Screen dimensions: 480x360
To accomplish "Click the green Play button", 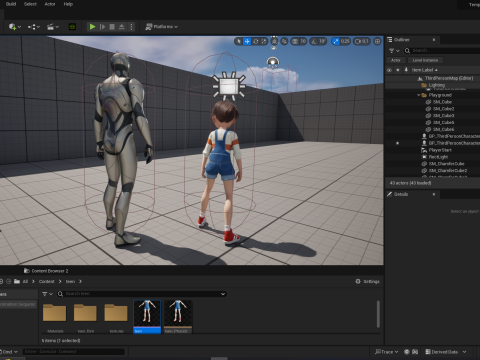I will (92, 27).
